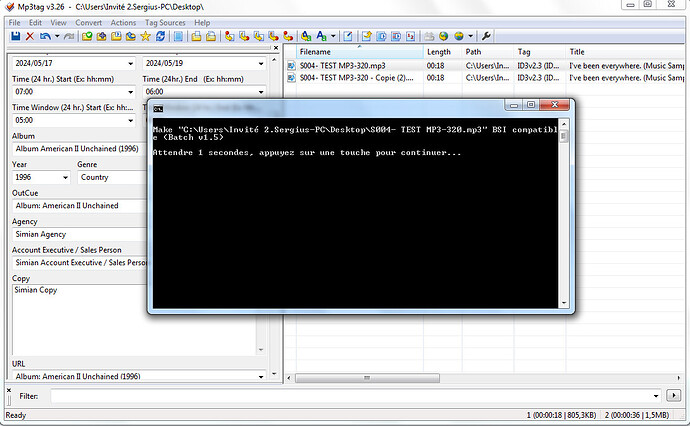Click the Save tag floppy disk icon
The image size is (690, 426).
pyautogui.click(x=15, y=36)
